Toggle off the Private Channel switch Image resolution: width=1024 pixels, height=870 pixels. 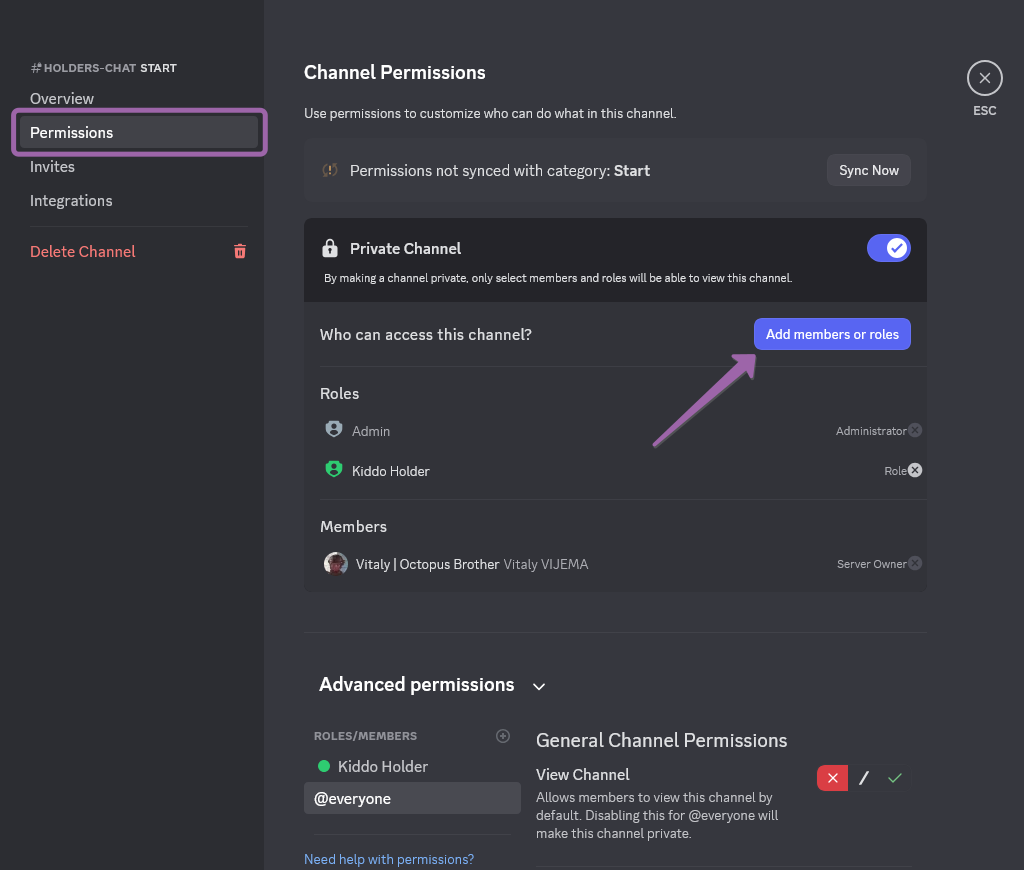pos(888,248)
